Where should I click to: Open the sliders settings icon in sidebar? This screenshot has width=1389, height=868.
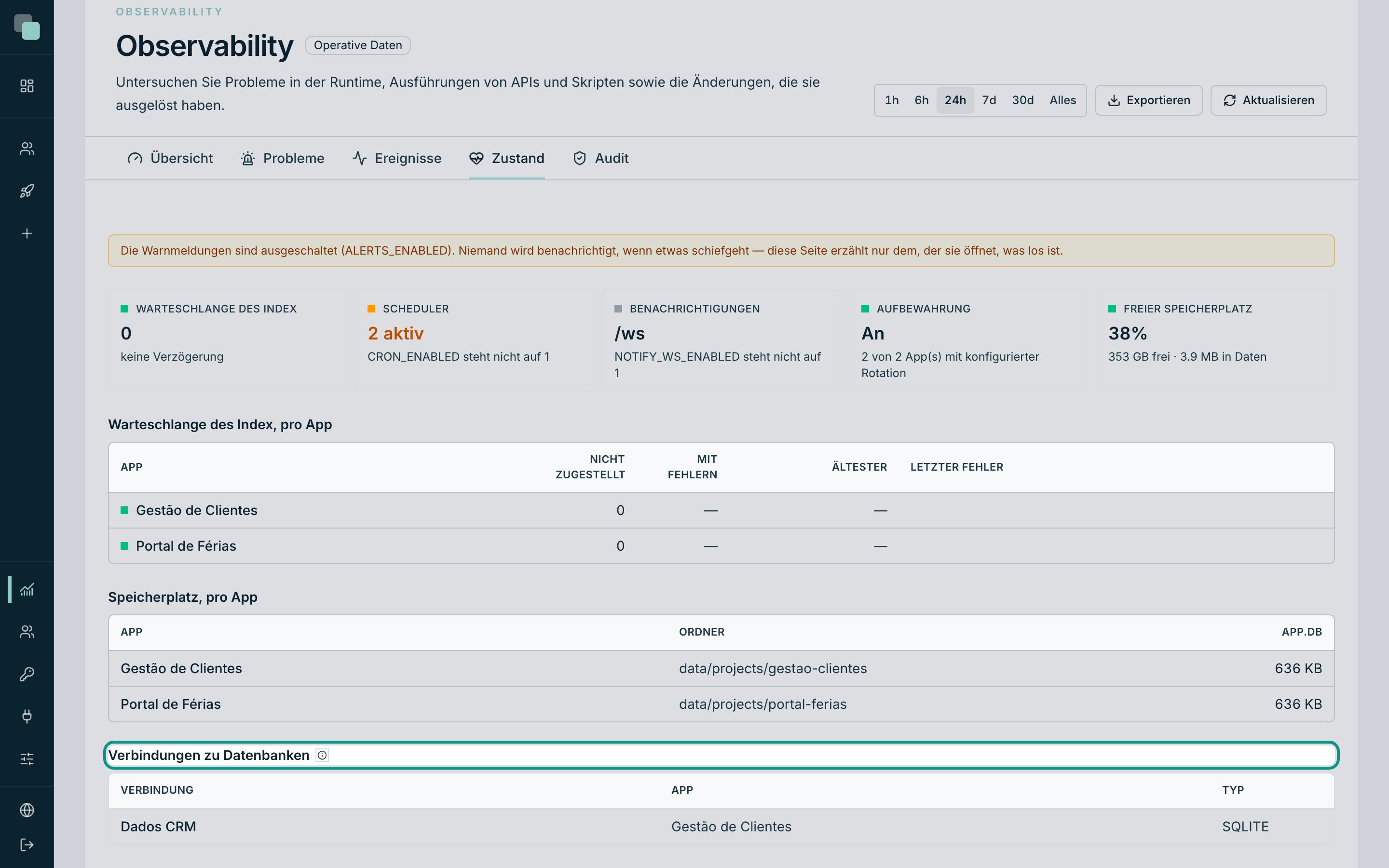[x=27, y=759]
